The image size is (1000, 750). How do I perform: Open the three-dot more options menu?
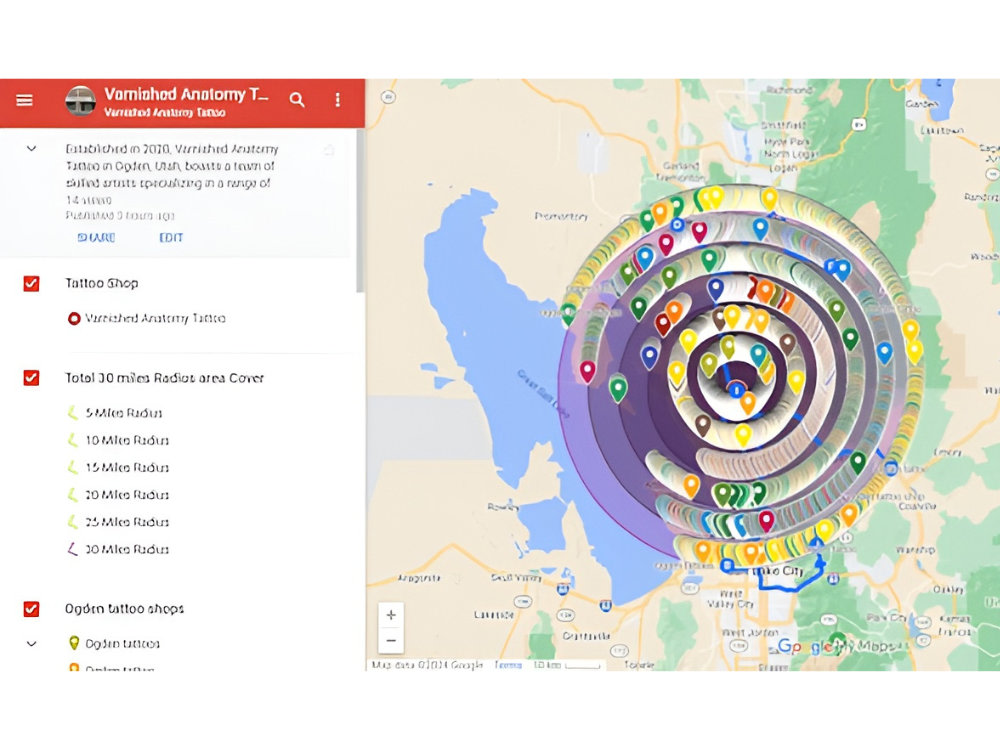point(337,99)
